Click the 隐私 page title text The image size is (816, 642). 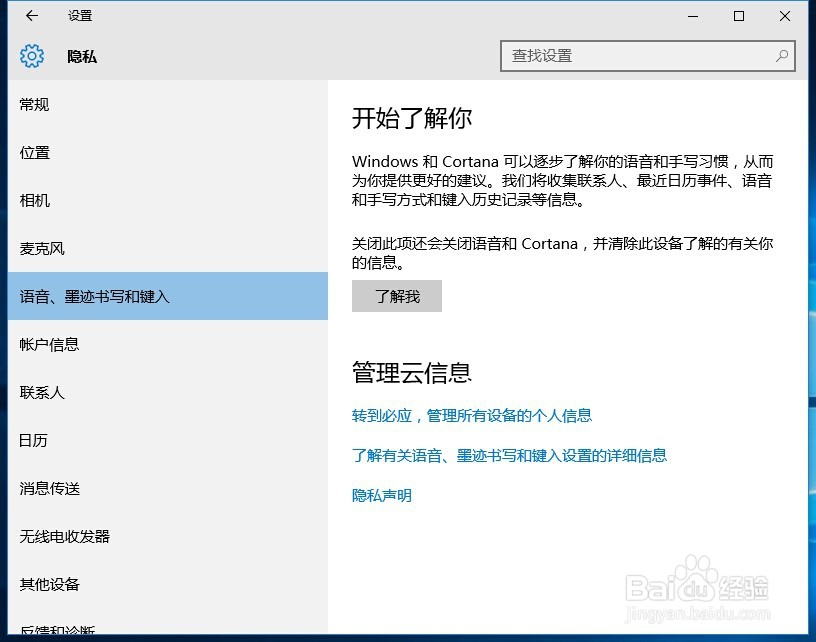[82, 56]
